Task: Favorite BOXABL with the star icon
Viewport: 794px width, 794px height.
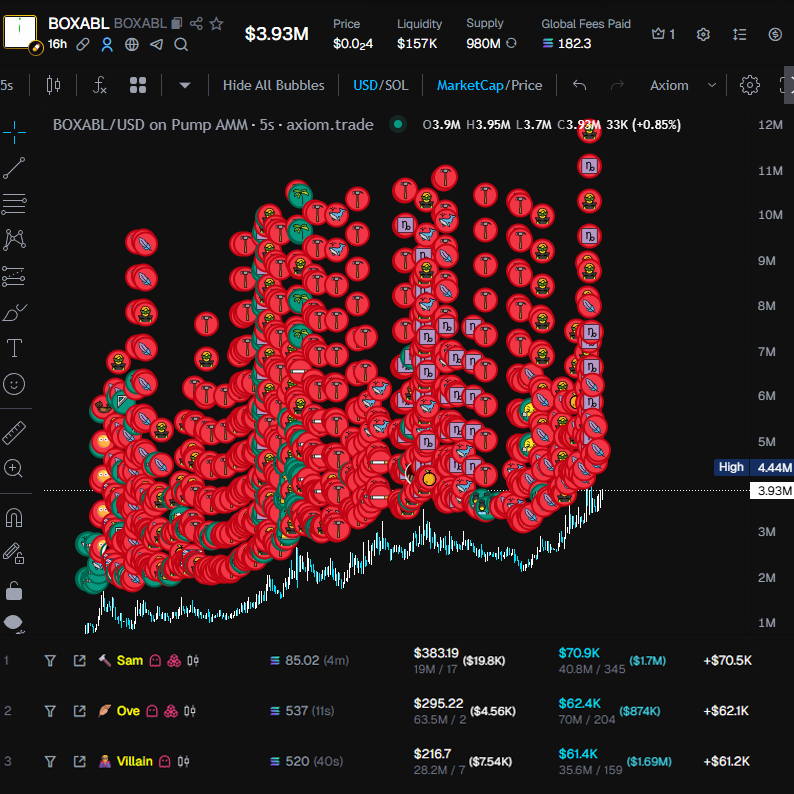Action: [216, 23]
